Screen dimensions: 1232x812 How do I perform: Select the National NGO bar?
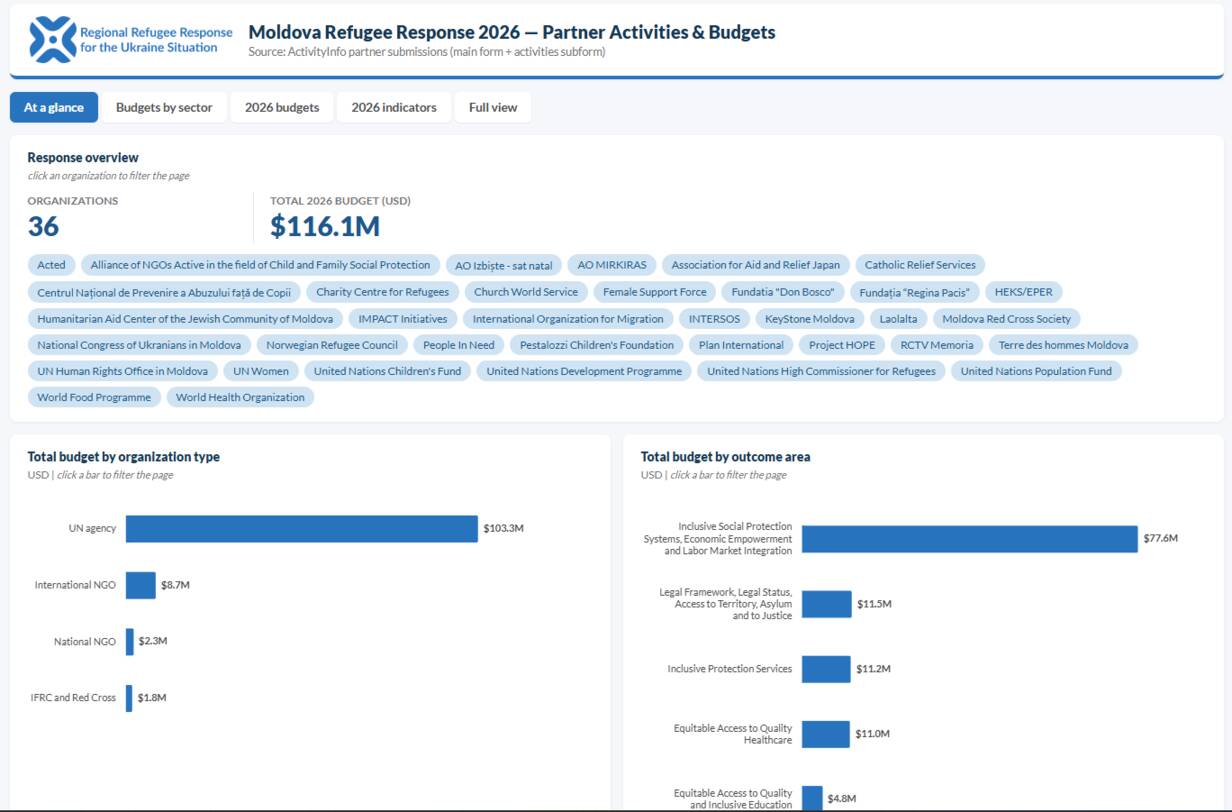click(130, 642)
